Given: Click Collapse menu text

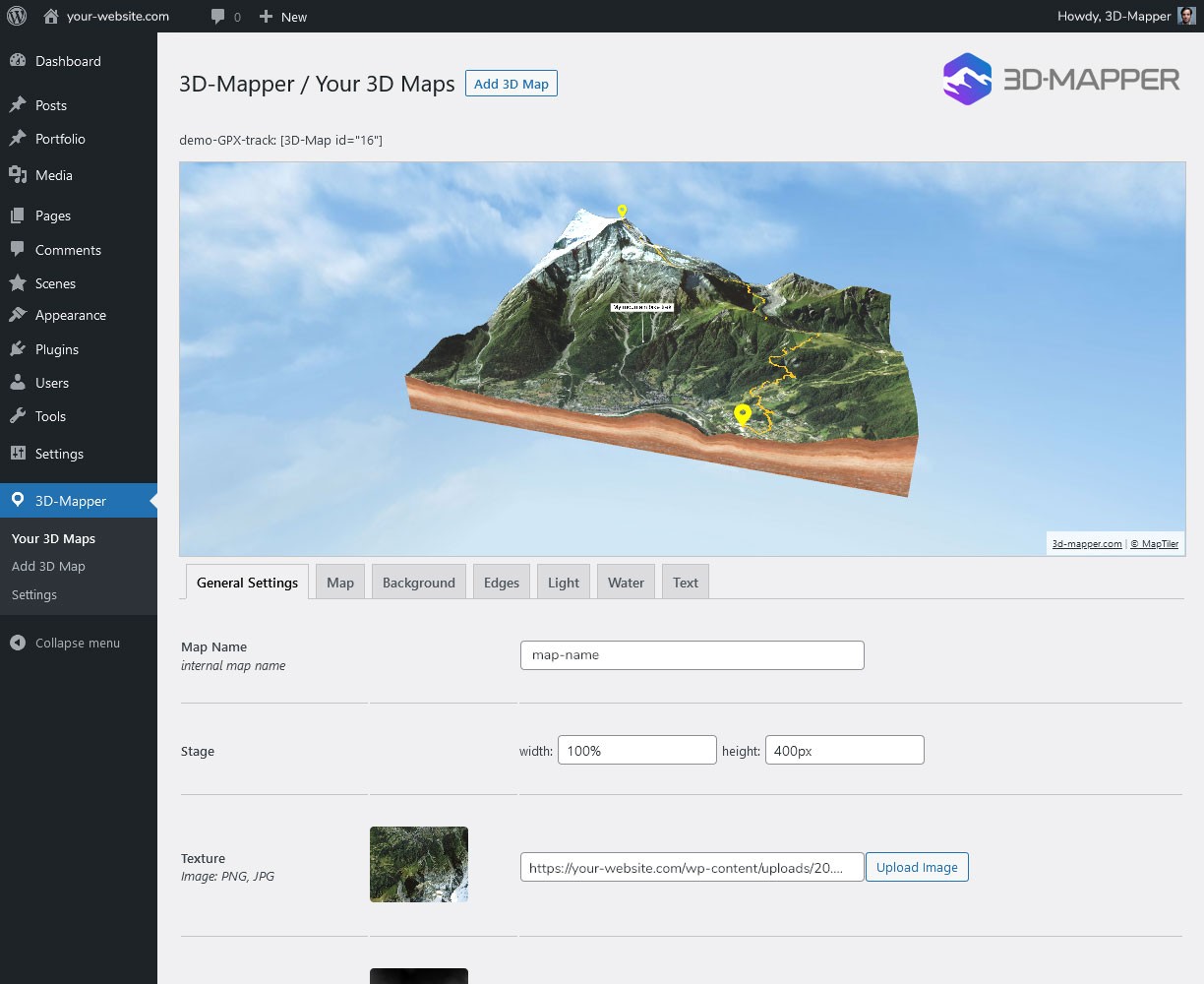Looking at the screenshot, I should point(78,643).
